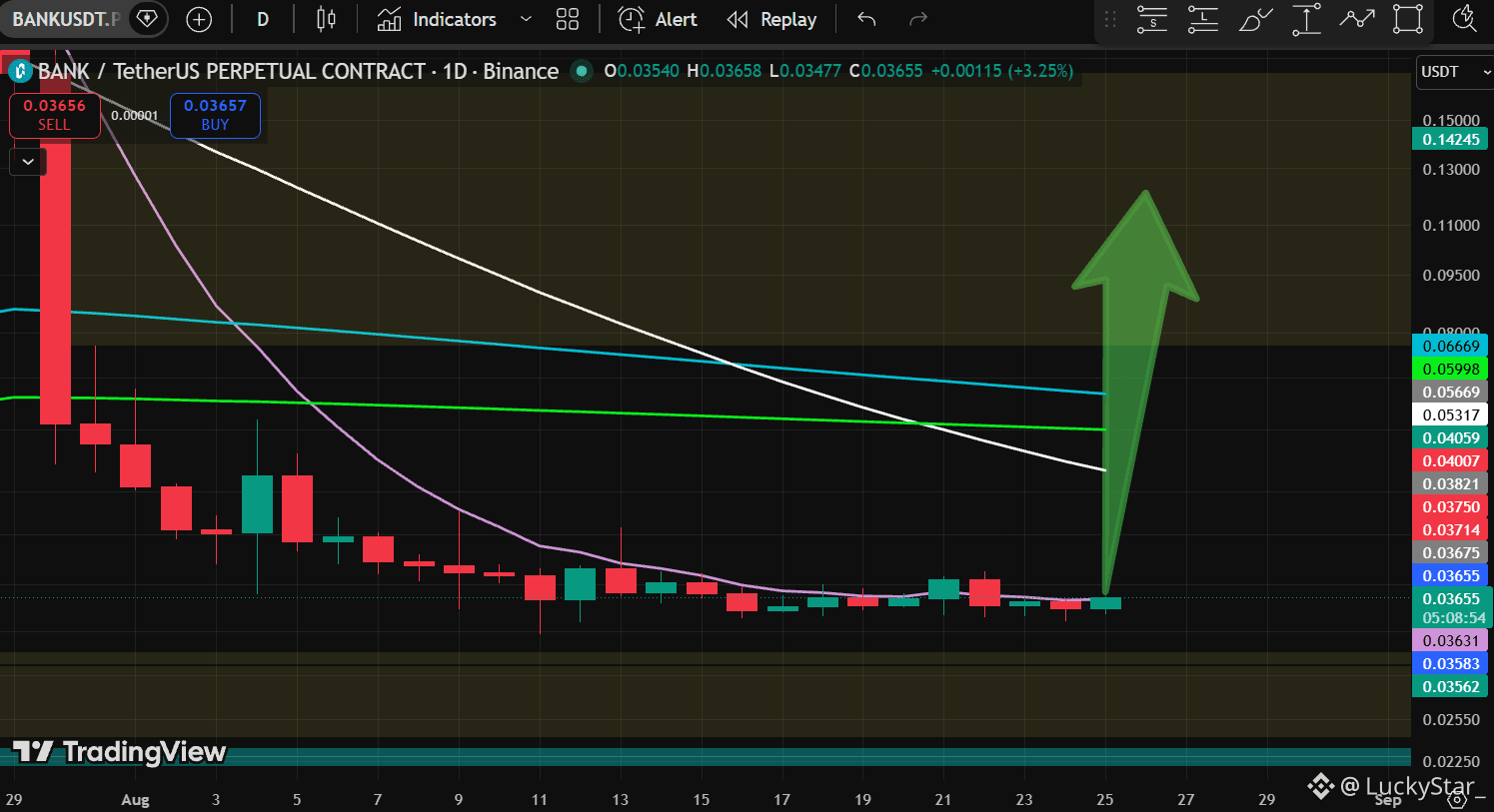Undo the last chart action
The image size is (1494, 812).
tap(866, 19)
